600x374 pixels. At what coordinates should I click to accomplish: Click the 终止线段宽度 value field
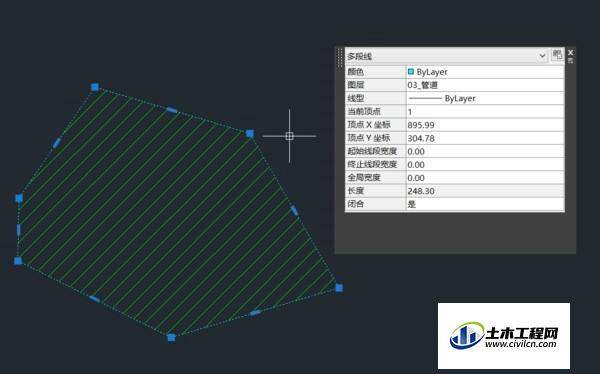(485, 165)
